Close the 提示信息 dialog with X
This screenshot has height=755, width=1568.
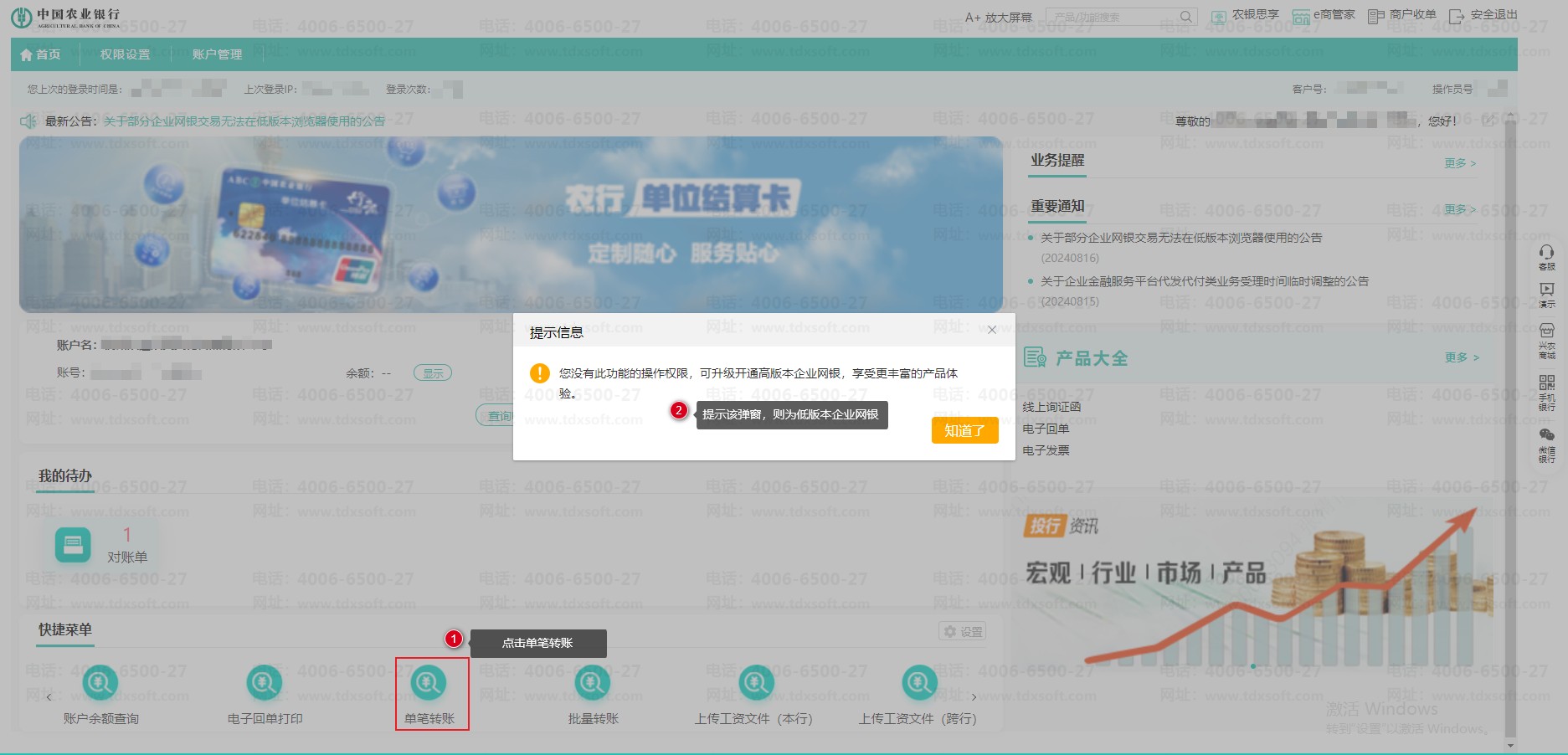tap(992, 330)
